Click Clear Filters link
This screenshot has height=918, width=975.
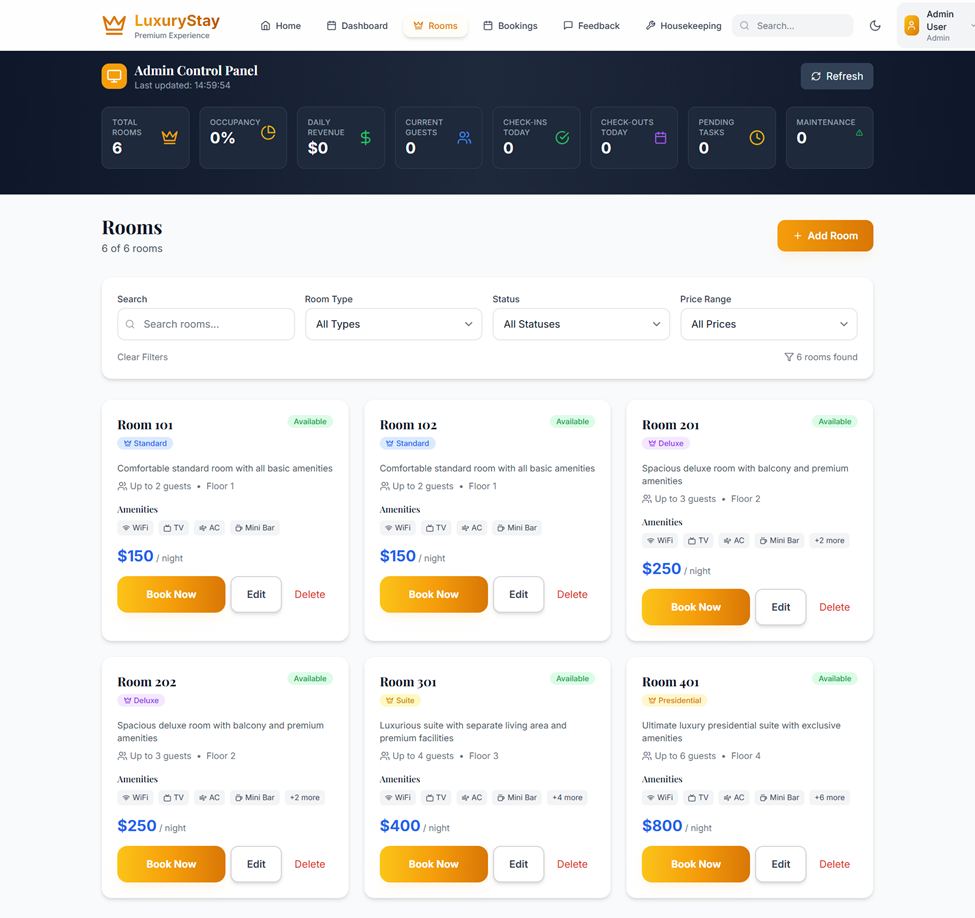coord(142,357)
